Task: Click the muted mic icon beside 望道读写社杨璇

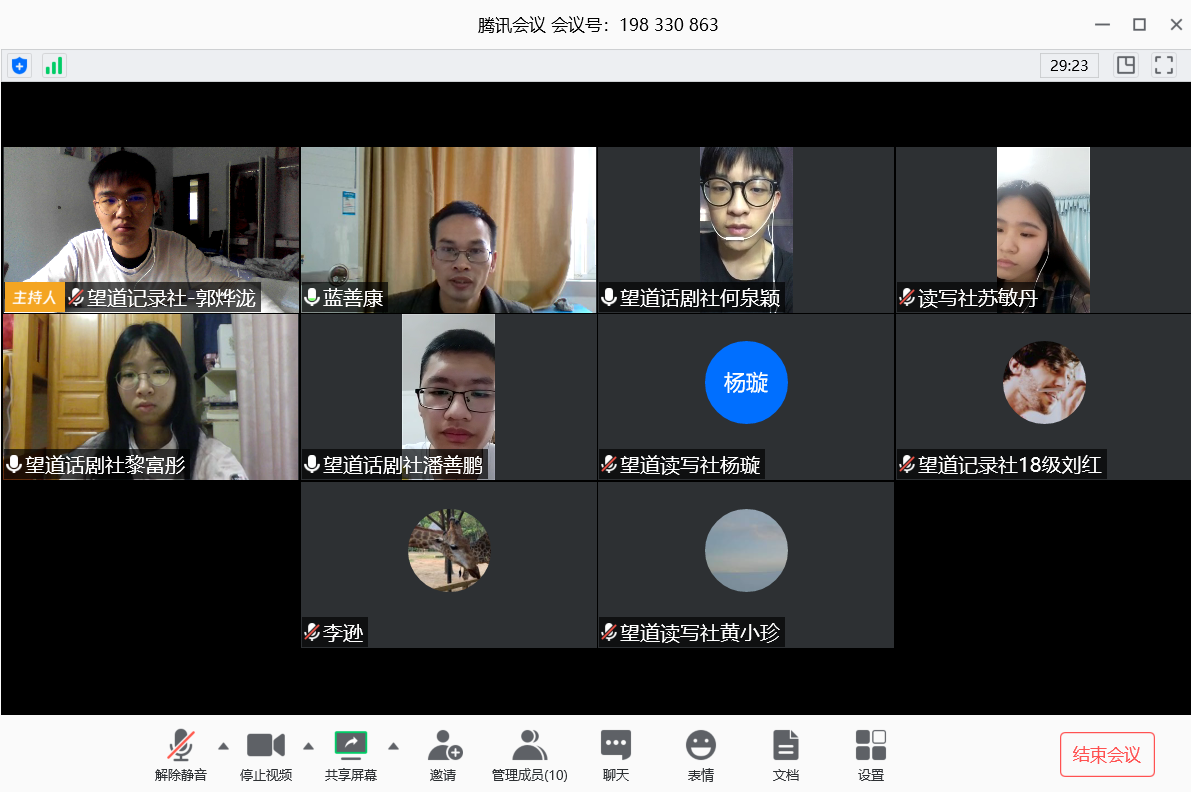Action: pos(608,464)
